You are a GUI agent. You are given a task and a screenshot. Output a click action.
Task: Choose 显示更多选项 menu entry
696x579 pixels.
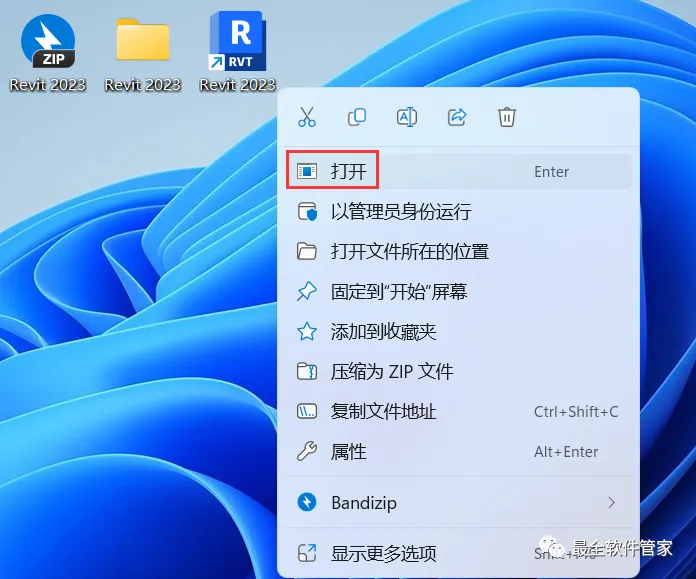click(x=459, y=553)
